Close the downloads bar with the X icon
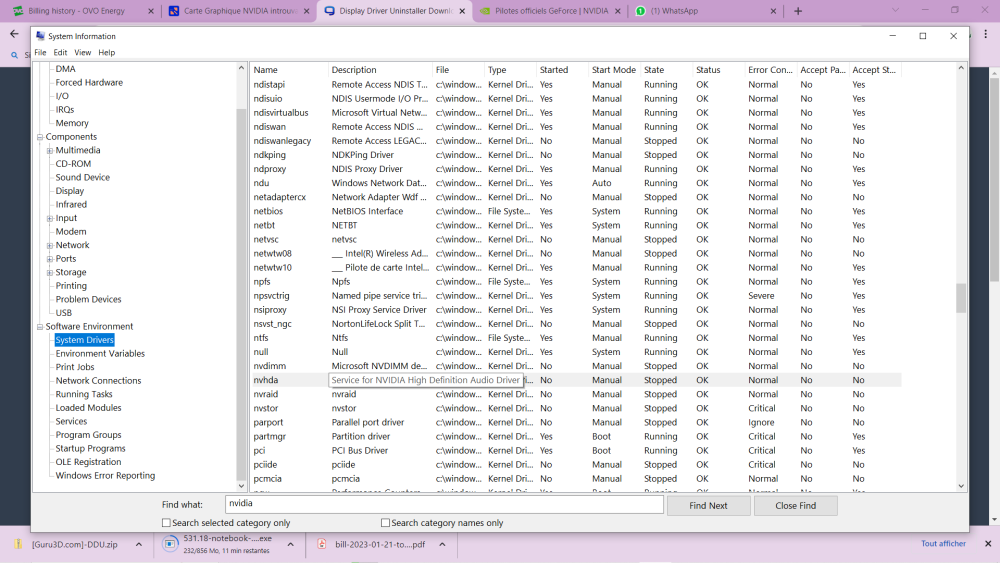 pos(986,544)
